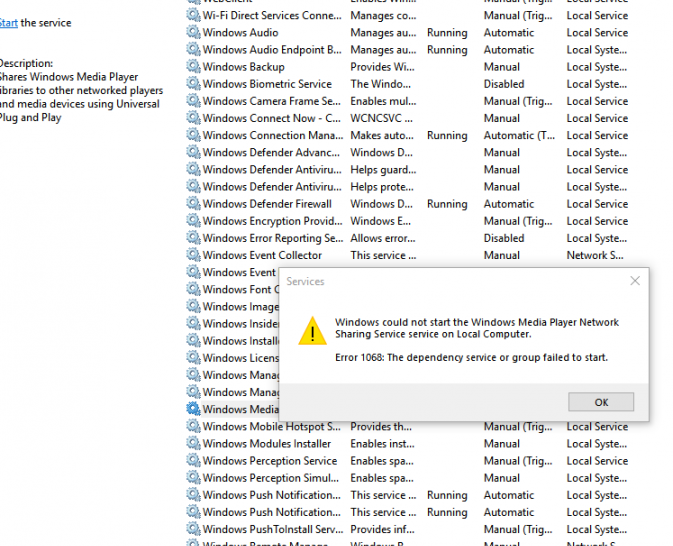Select the Windows Biometric Service gear icon
Image resolution: width=673 pixels, height=546 pixels.
[193, 84]
